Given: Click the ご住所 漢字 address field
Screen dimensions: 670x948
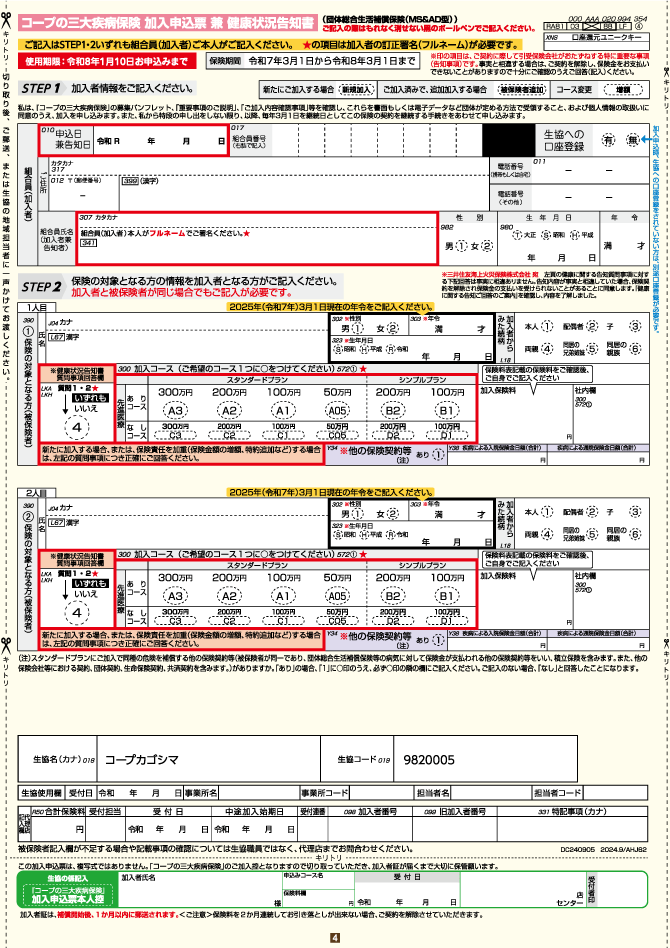Looking at the screenshot, I should tap(304, 193).
